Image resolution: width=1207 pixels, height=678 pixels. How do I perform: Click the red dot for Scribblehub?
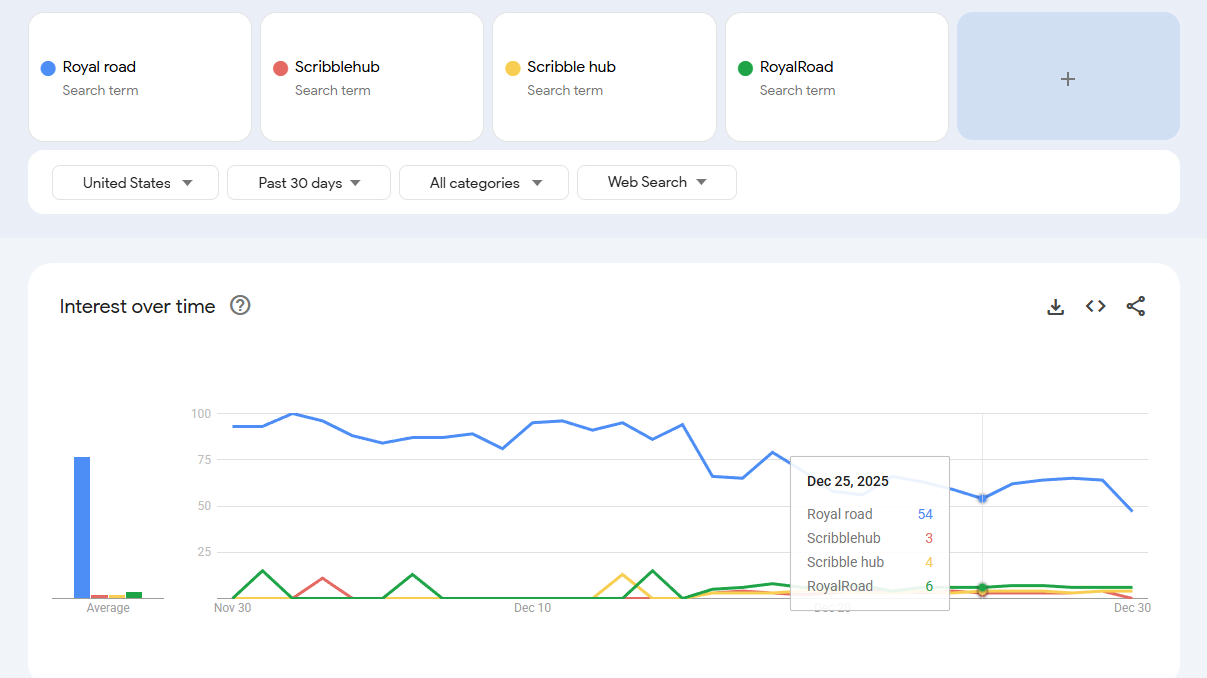(x=280, y=68)
